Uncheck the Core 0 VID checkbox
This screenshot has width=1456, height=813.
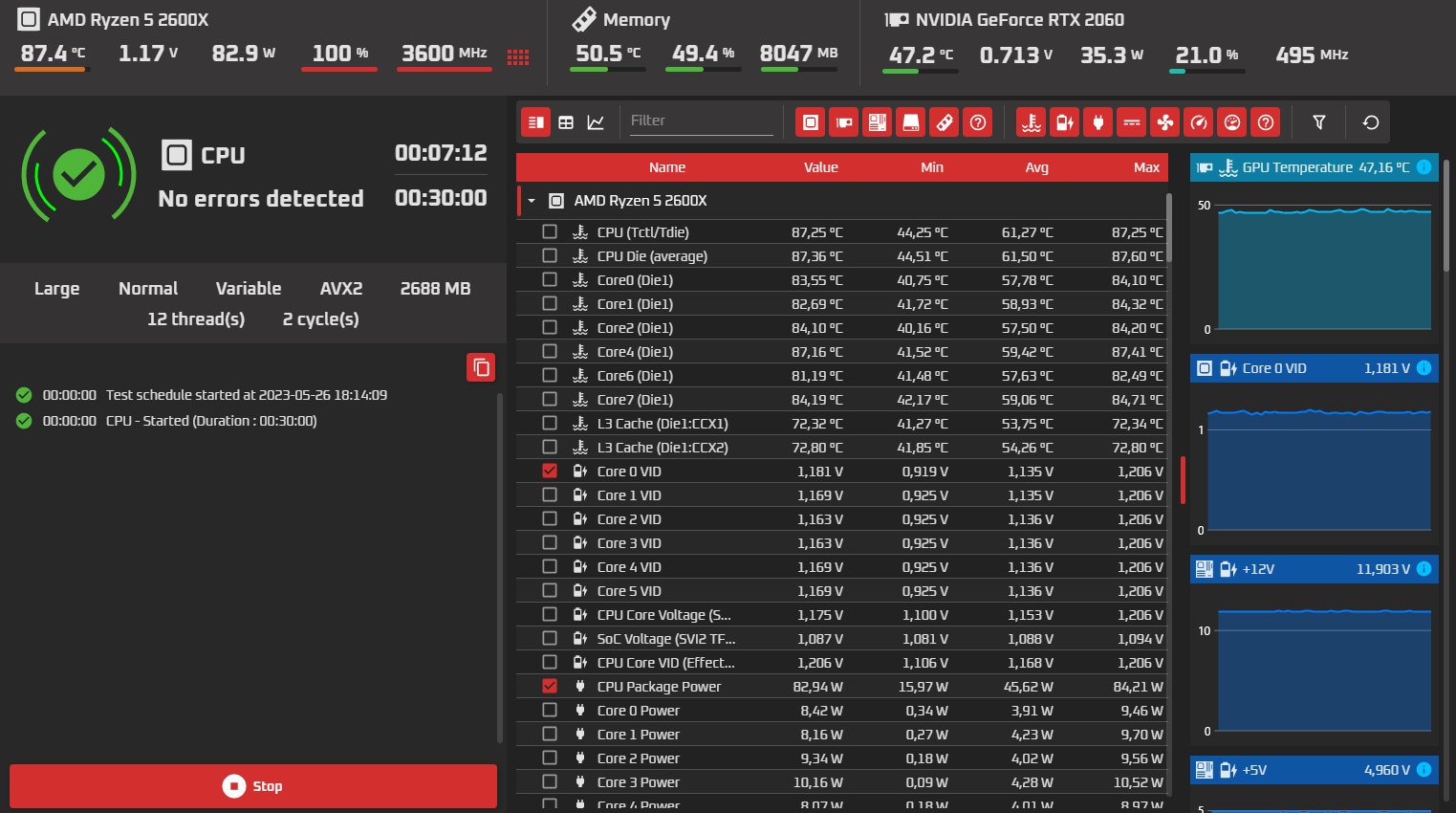[550, 471]
